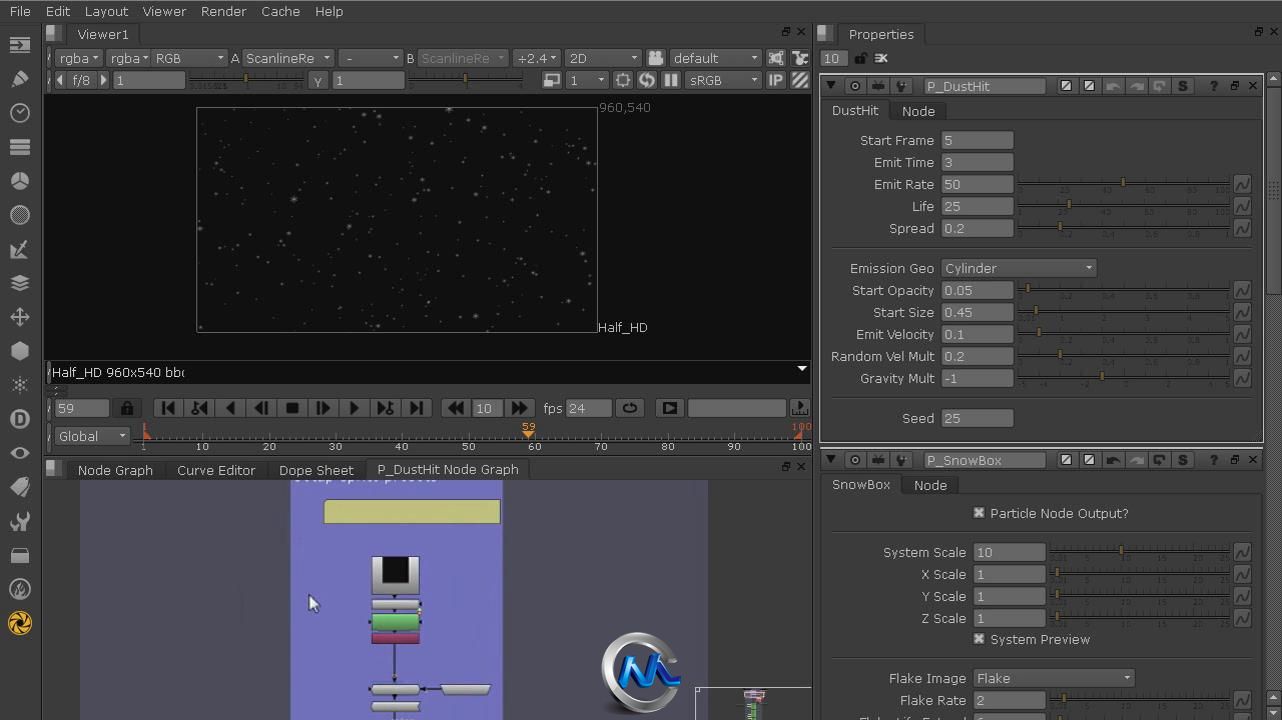Open the Image nodes toolbar menu

tap(19, 45)
